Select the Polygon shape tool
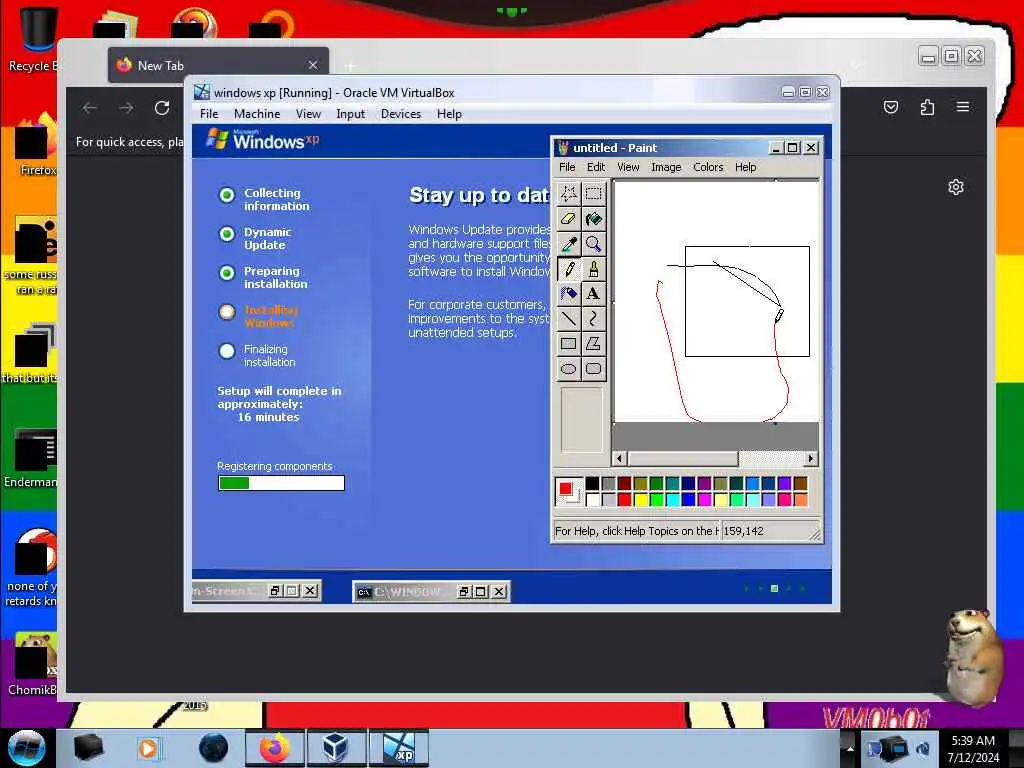1024x768 pixels. pos(593,344)
